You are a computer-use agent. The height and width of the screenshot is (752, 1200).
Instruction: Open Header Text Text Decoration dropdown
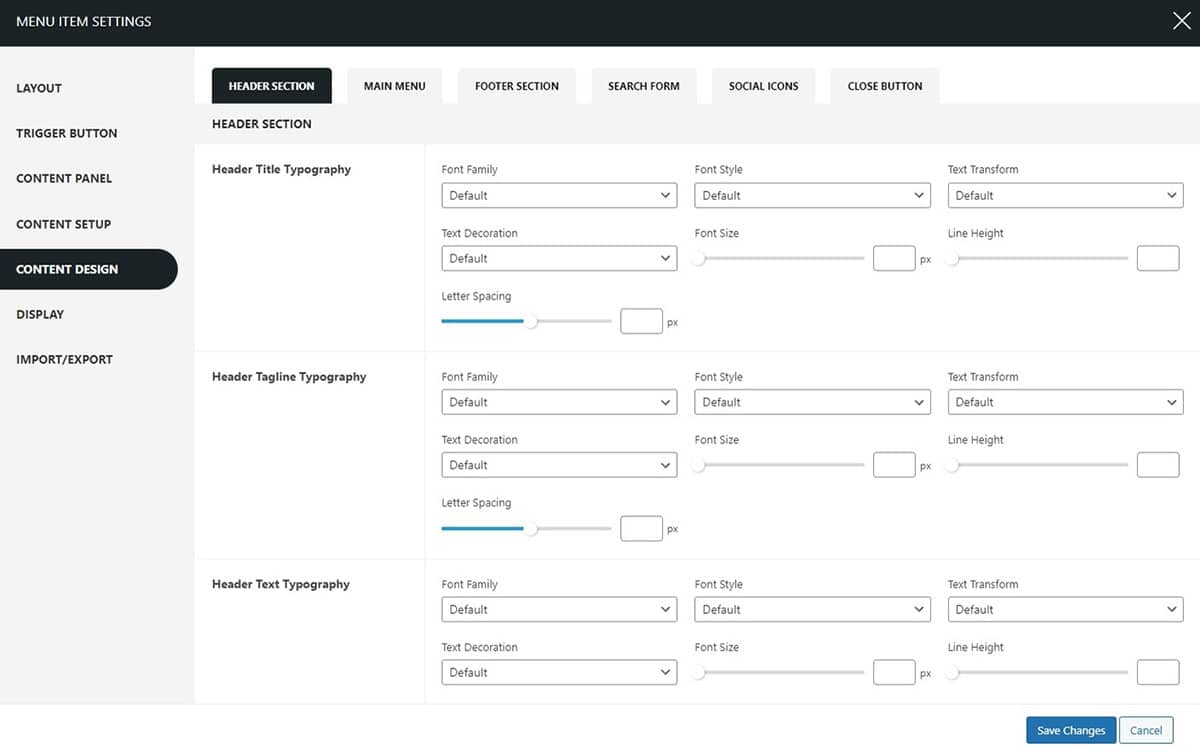(x=559, y=672)
